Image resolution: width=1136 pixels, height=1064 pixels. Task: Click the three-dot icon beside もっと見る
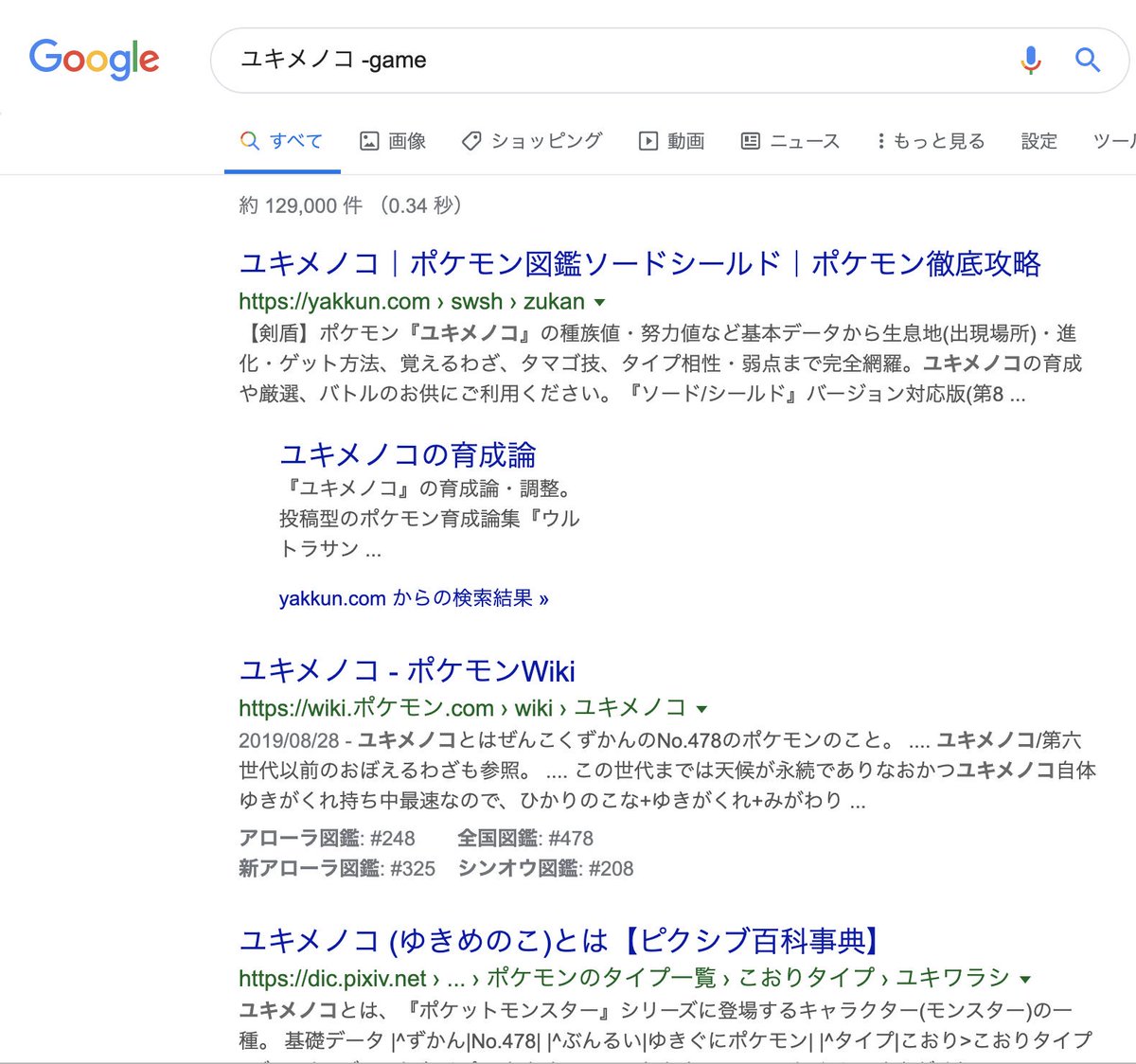click(881, 141)
